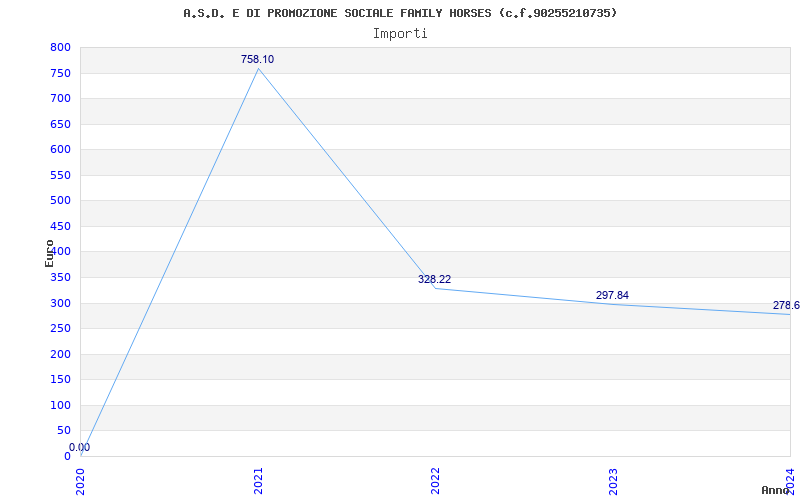This screenshot has height=500, width=800.
Task: Click the 450 y-axis tick label
Action: [60, 227]
